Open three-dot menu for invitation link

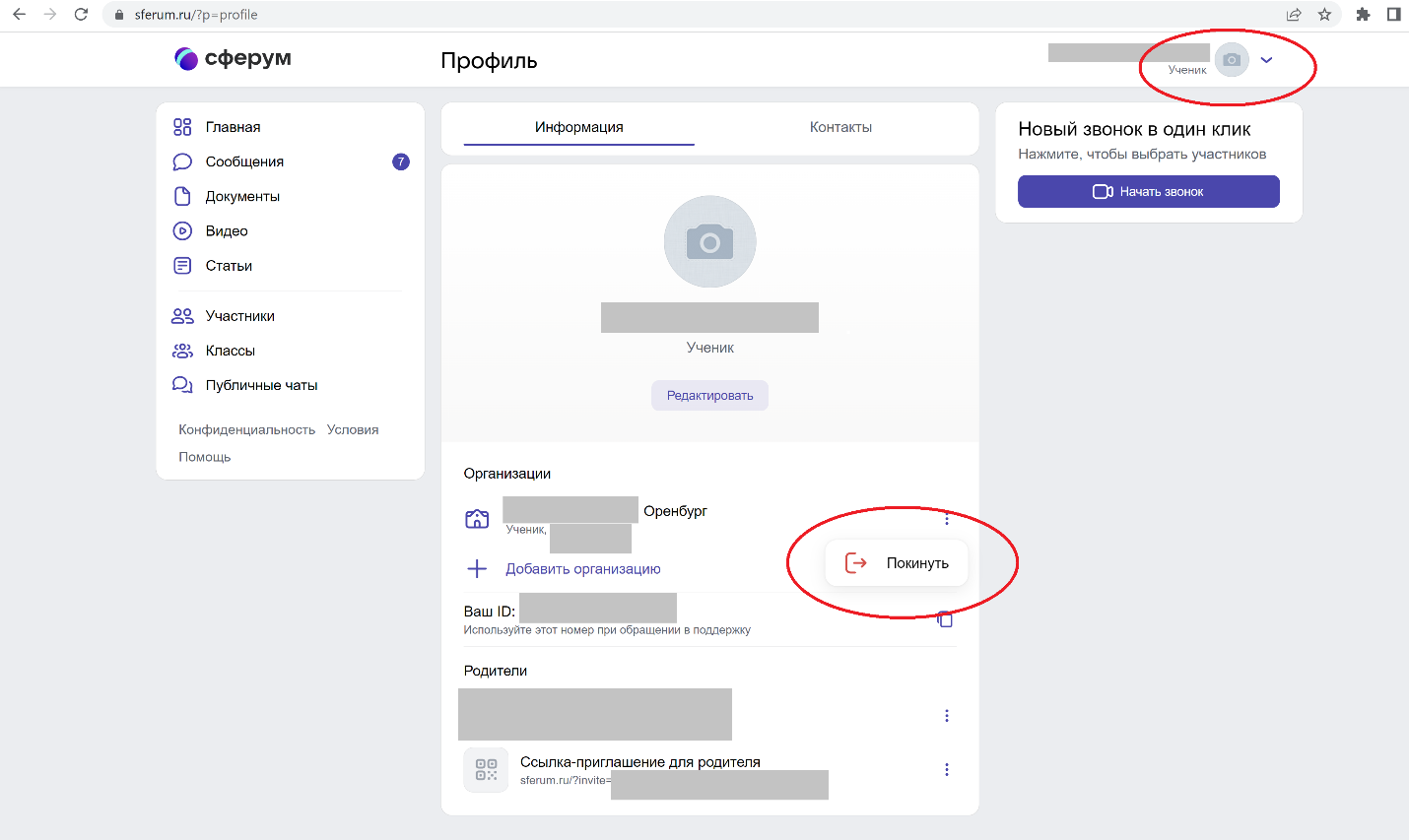pyautogui.click(x=947, y=770)
